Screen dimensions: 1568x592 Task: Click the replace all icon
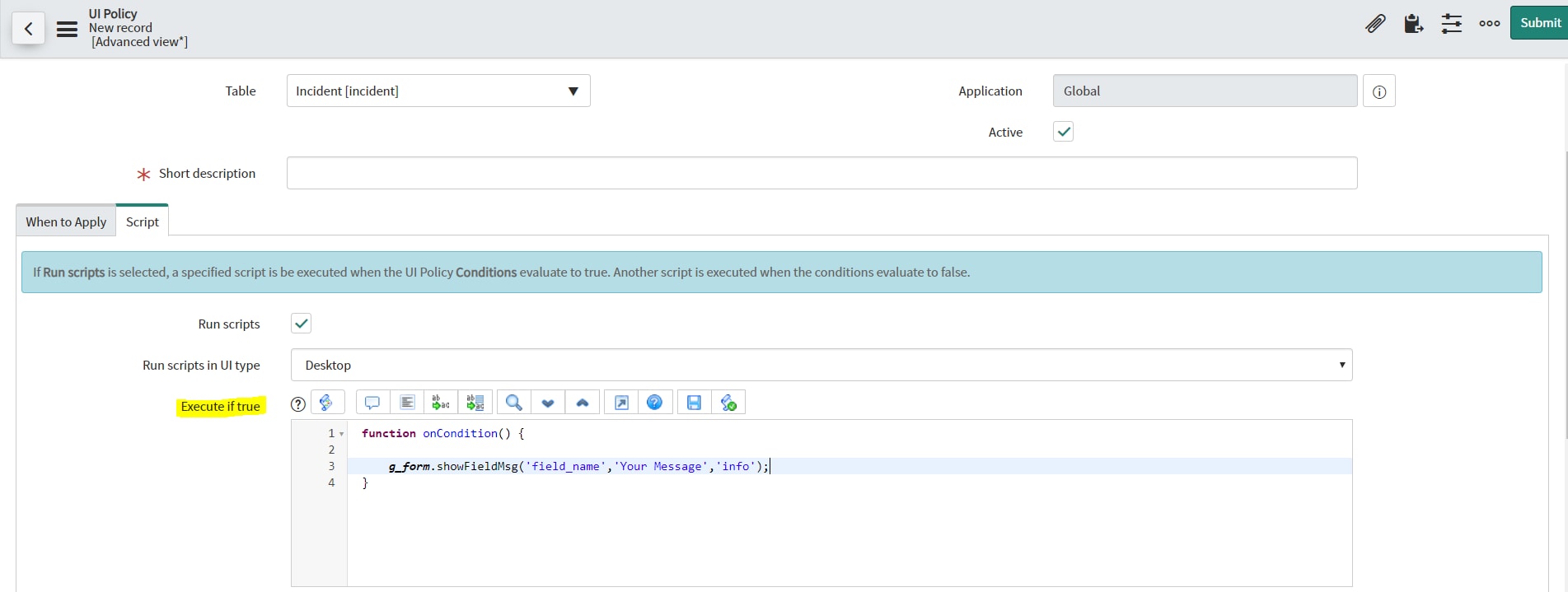coord(475,403)
